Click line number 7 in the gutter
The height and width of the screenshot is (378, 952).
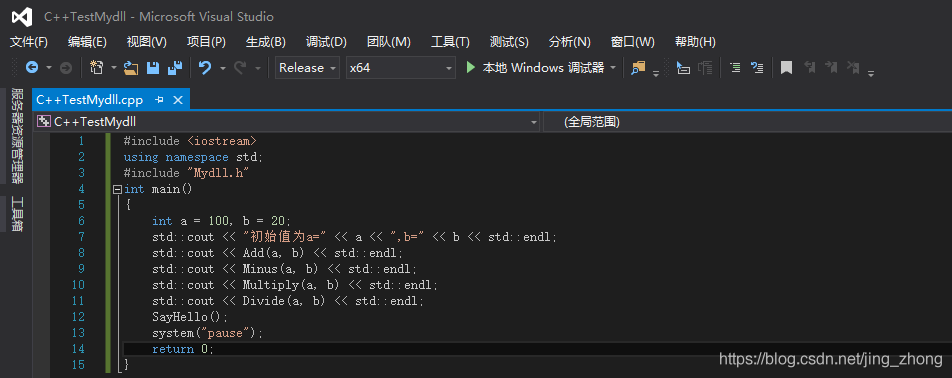[81, 237]
